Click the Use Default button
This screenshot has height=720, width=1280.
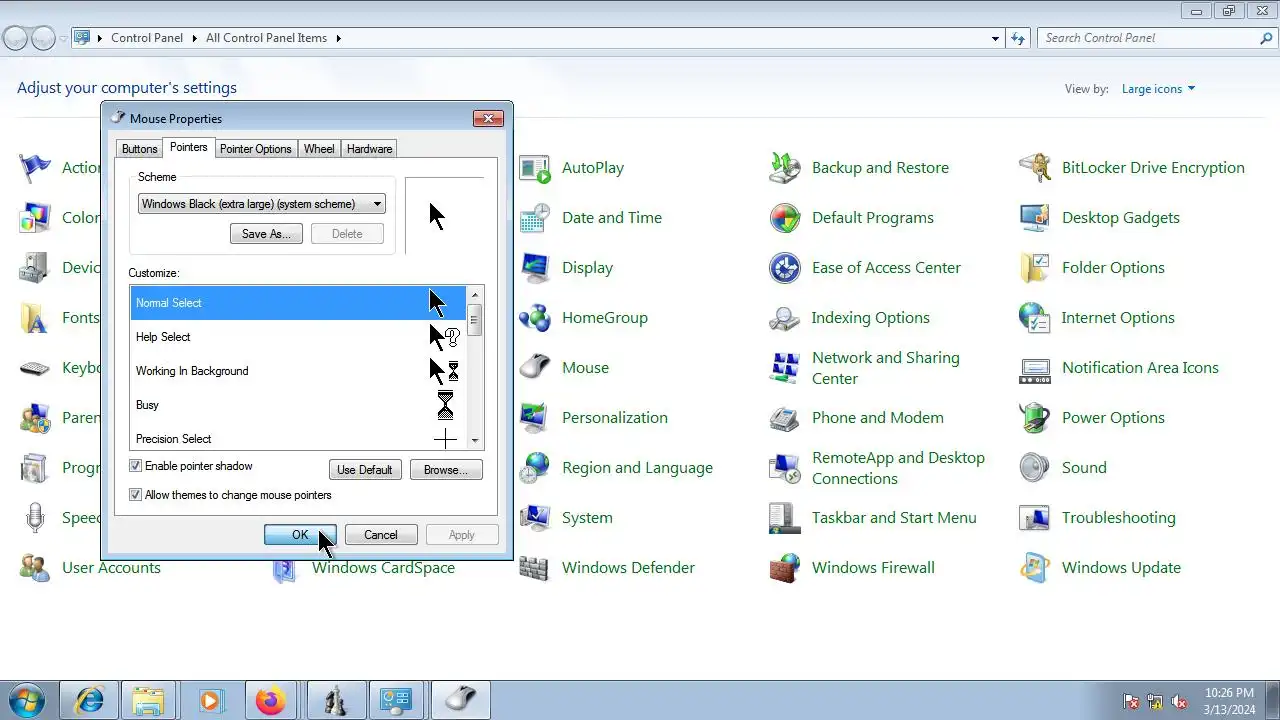(365, 470)
